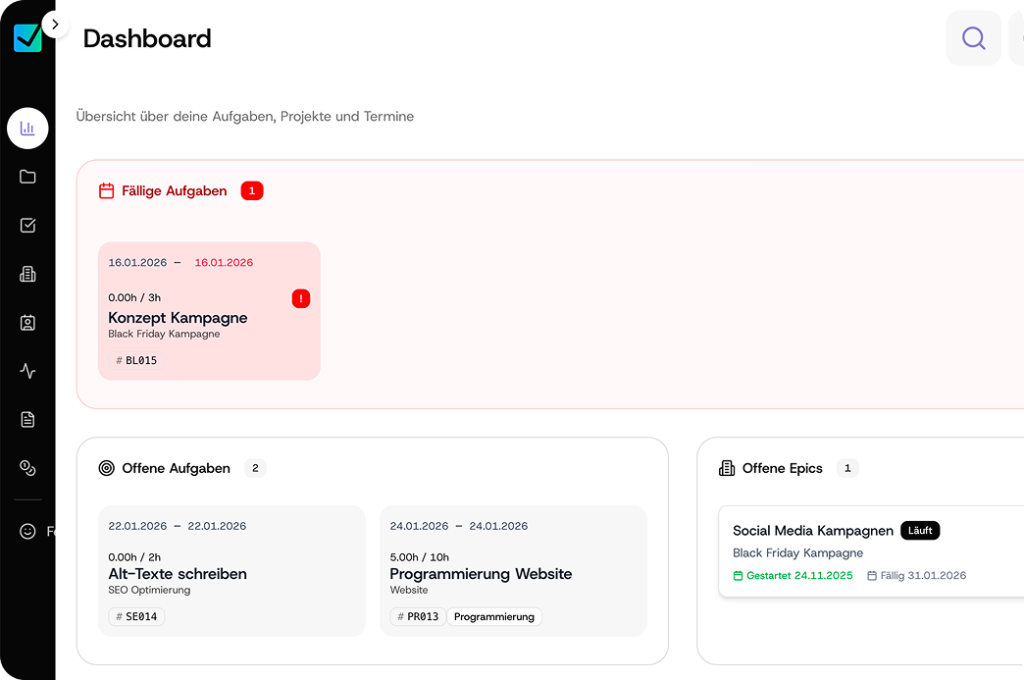Viewport: 1024px width, 680px height.
Task: Open the Alt-Texte schreiben task
Action: (x=178, y=574)
